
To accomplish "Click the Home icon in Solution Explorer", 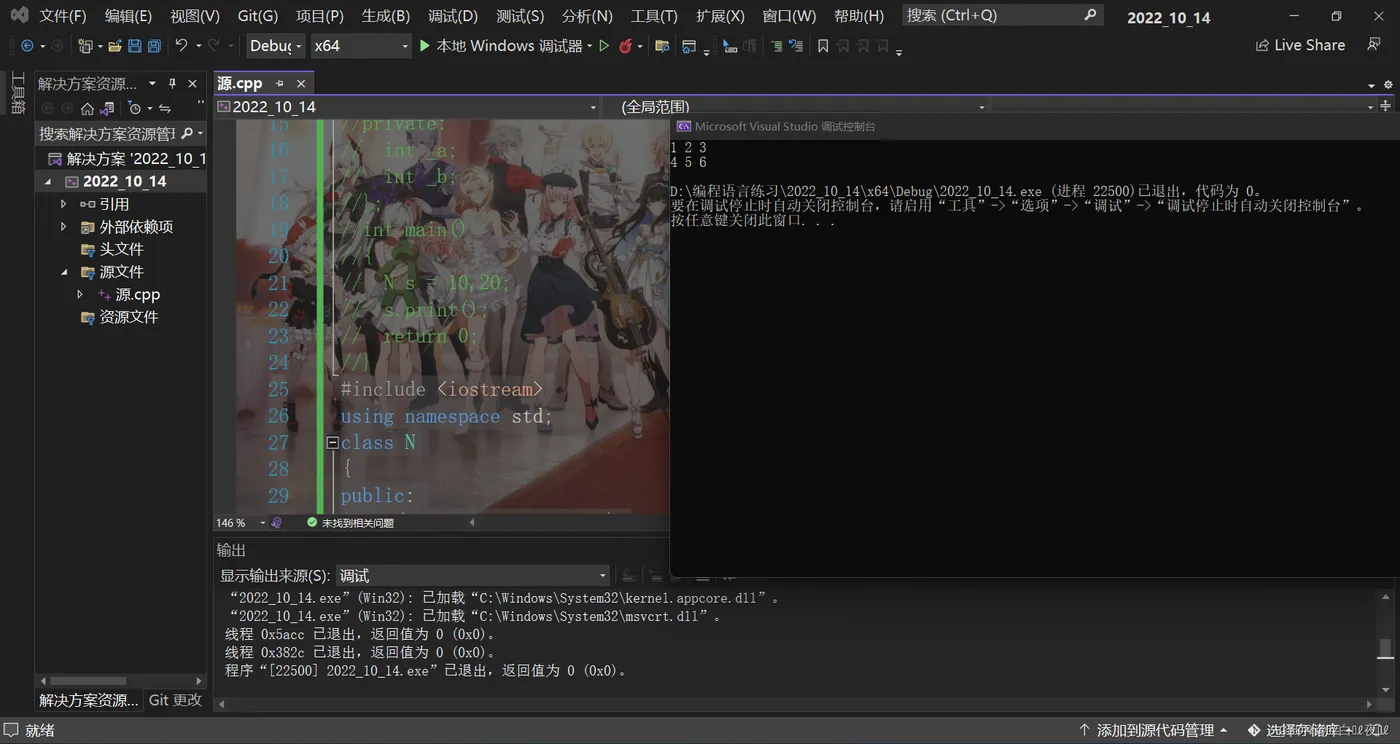I will (x=87, y=108).
